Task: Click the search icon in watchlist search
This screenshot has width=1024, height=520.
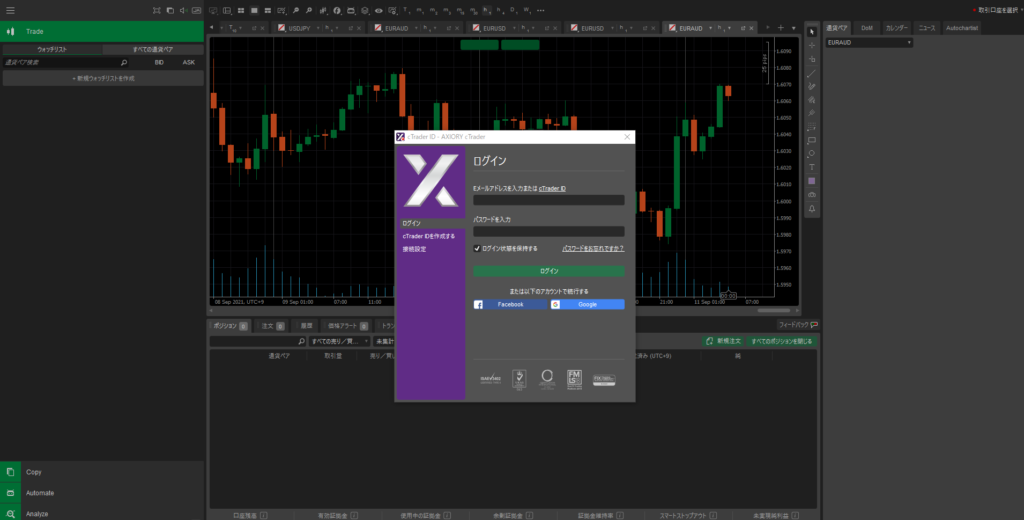Action: tap(123, 63)
